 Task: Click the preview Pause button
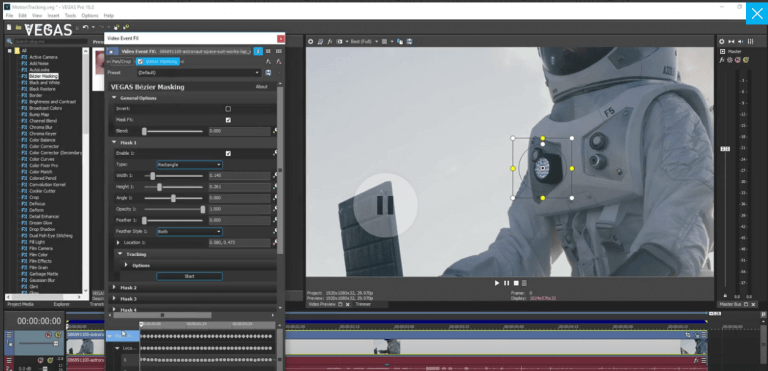pos(506,283)
